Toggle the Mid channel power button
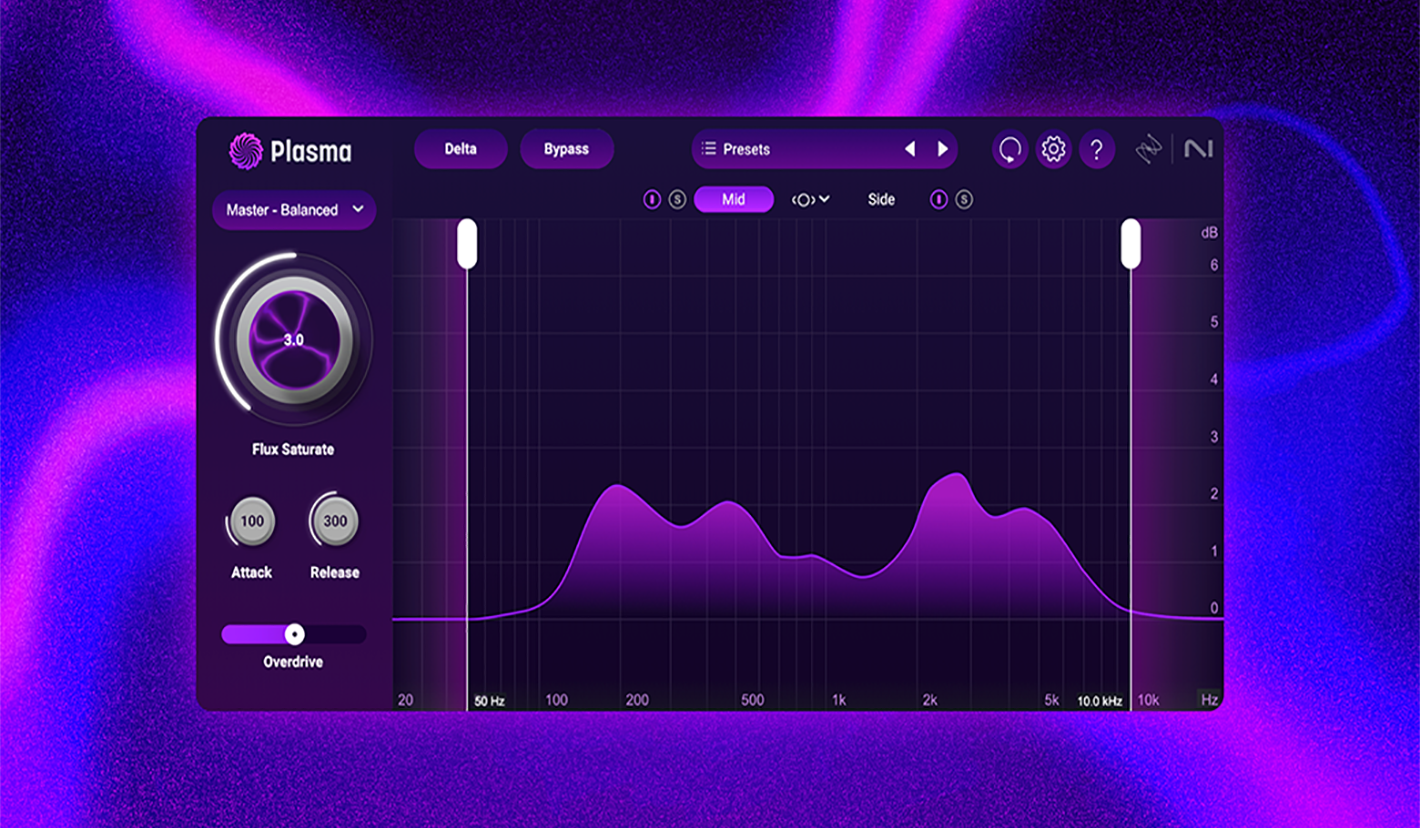1420x828 pixels. coord(652,200)
